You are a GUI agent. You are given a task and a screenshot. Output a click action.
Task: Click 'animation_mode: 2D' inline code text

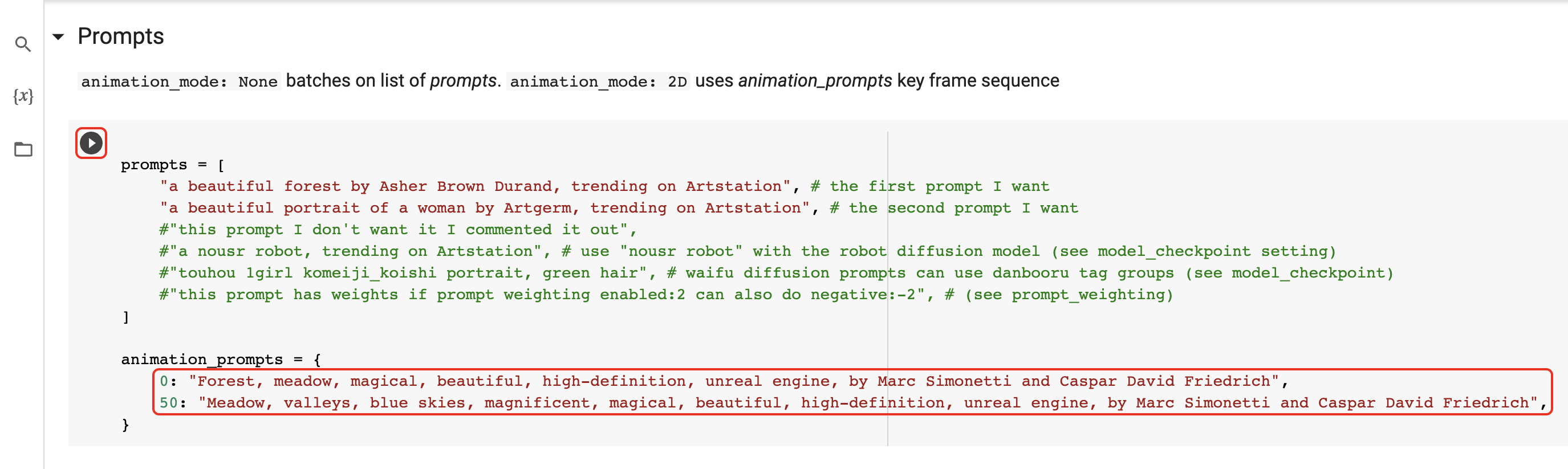click(x=598, y=81)
